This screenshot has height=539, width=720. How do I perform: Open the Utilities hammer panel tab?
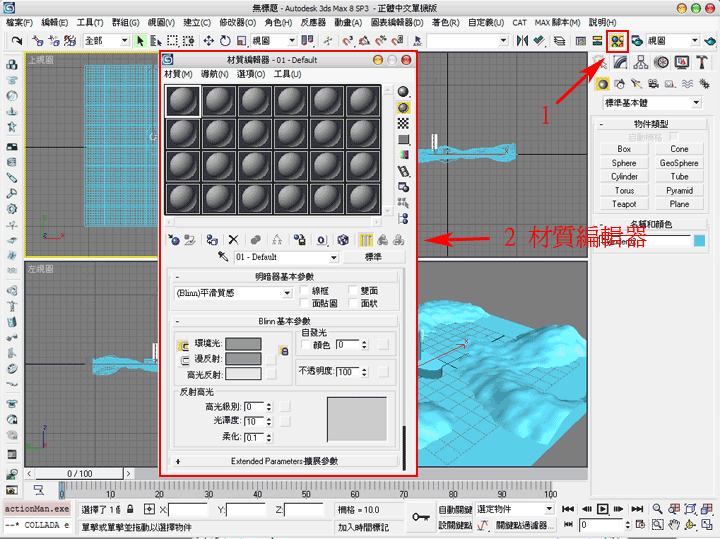click(x=701, y=62)
